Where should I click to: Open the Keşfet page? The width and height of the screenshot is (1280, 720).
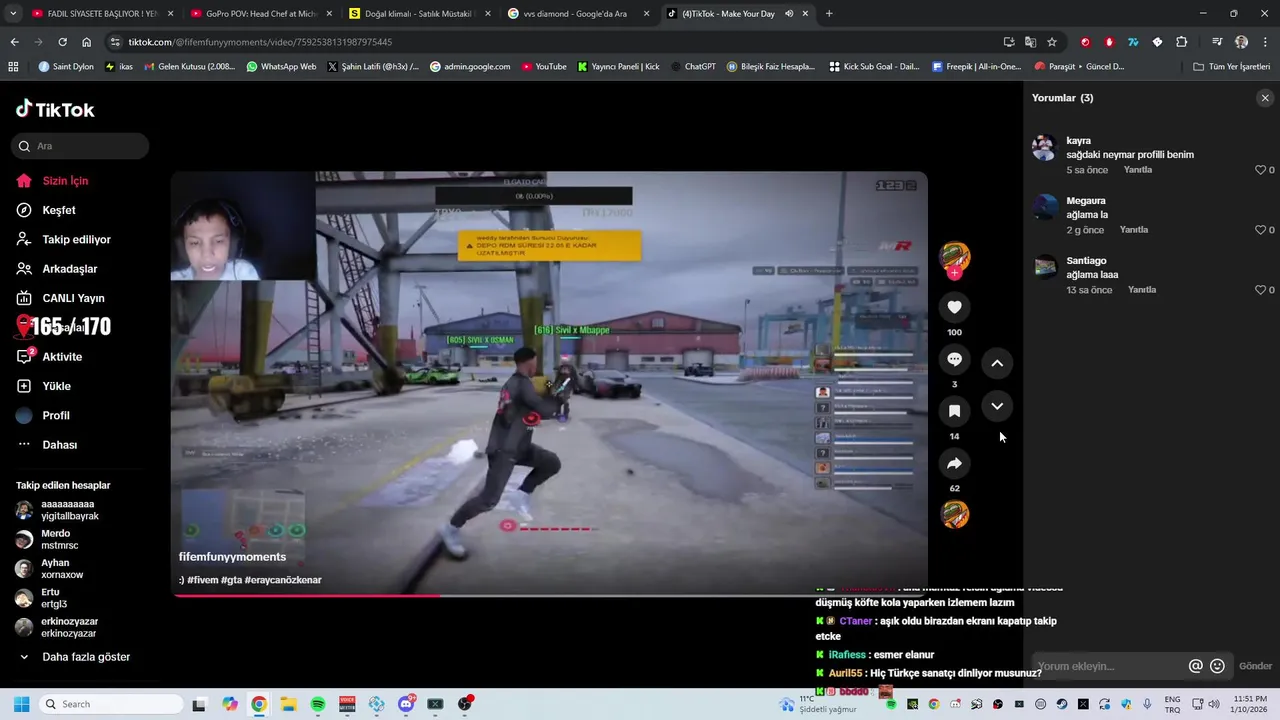(x=59, y=210)
